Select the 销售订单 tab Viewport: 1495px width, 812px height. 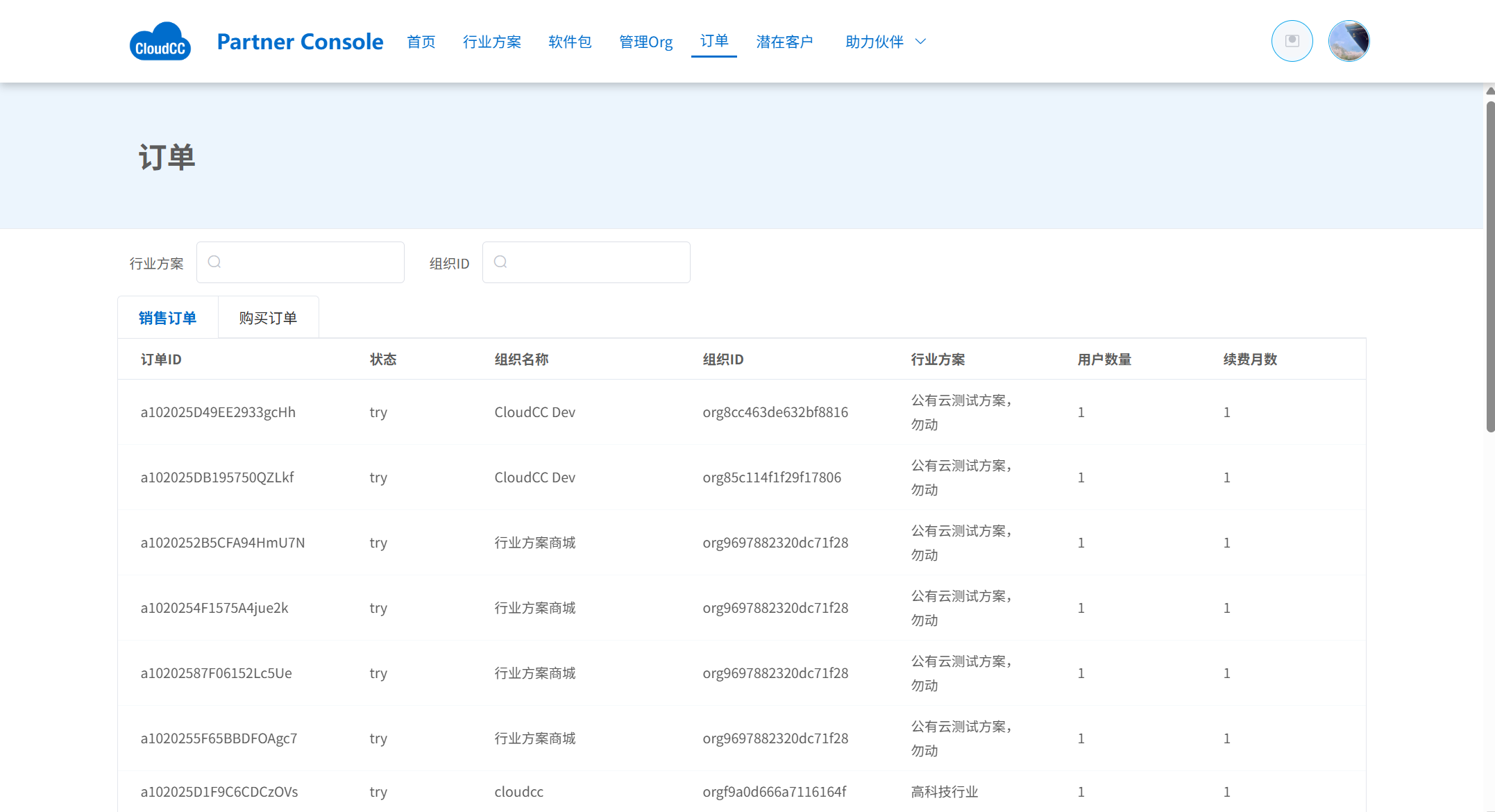pyautogui.click(x=167, y=318)
